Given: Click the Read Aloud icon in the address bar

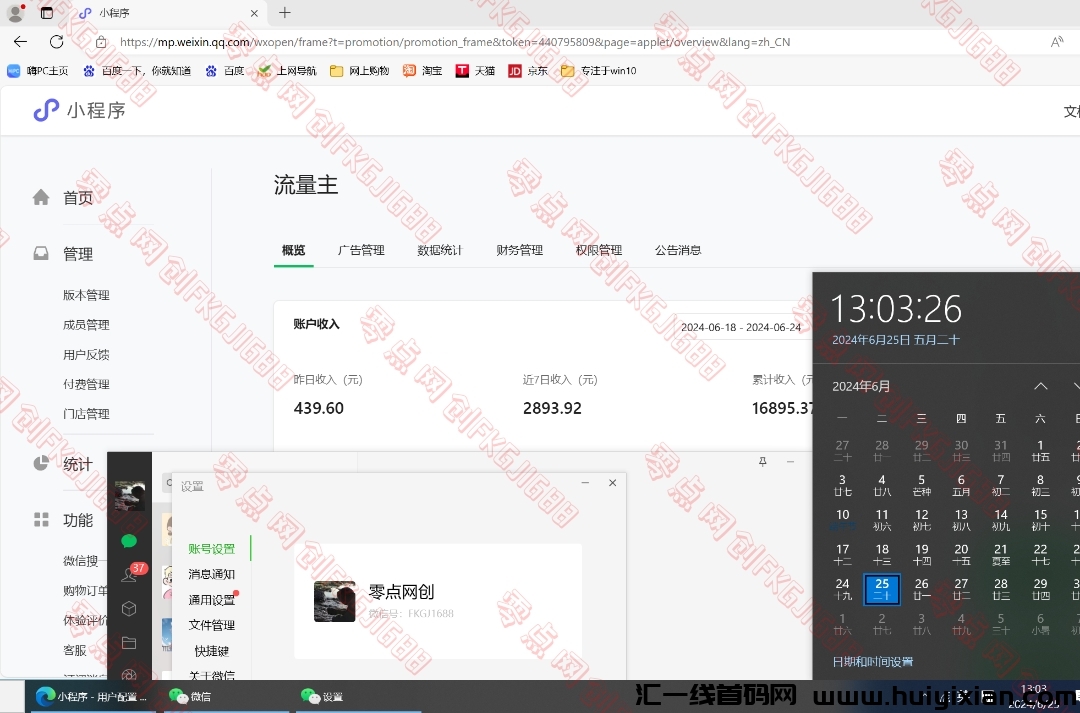Looking at the screenshot, I should tap(1057, 42).
